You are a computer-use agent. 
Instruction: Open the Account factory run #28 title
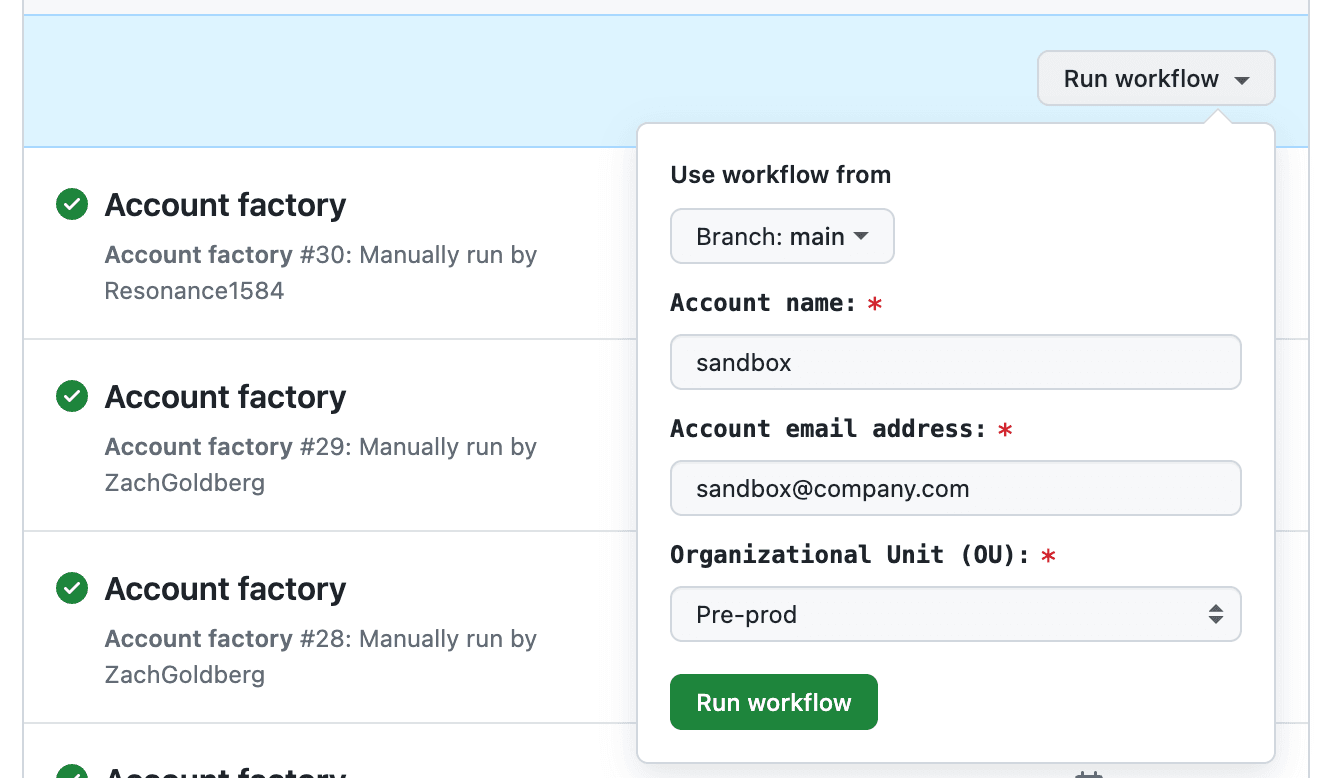coord(225,589)
